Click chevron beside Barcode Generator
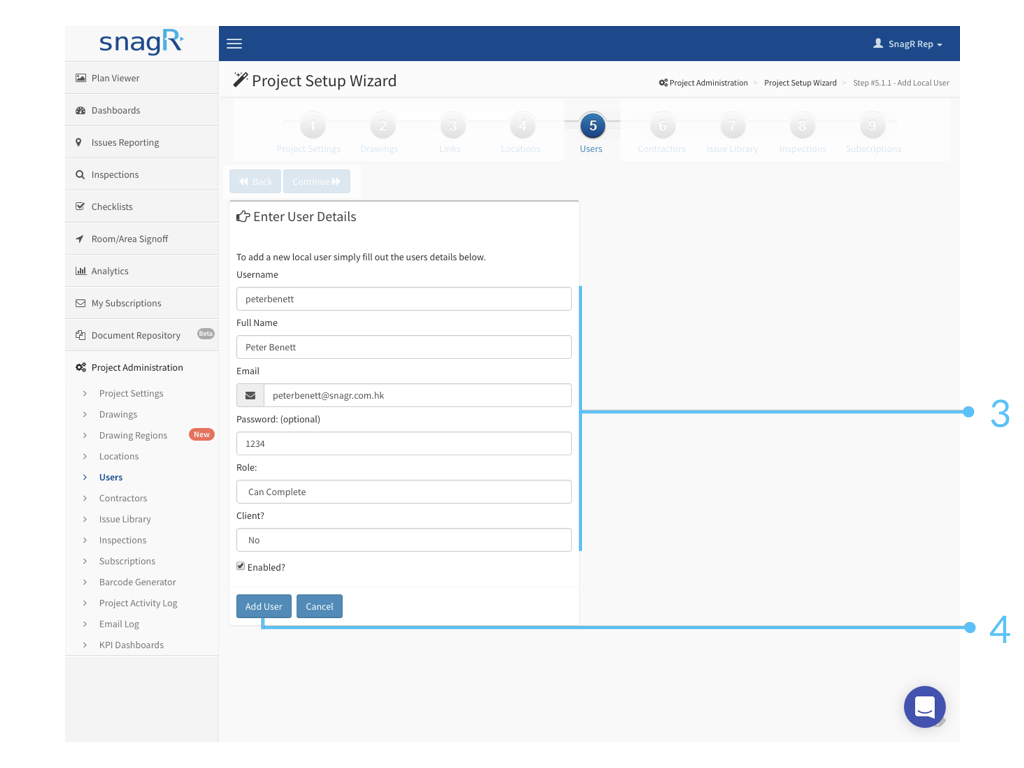 pos(85,582)
